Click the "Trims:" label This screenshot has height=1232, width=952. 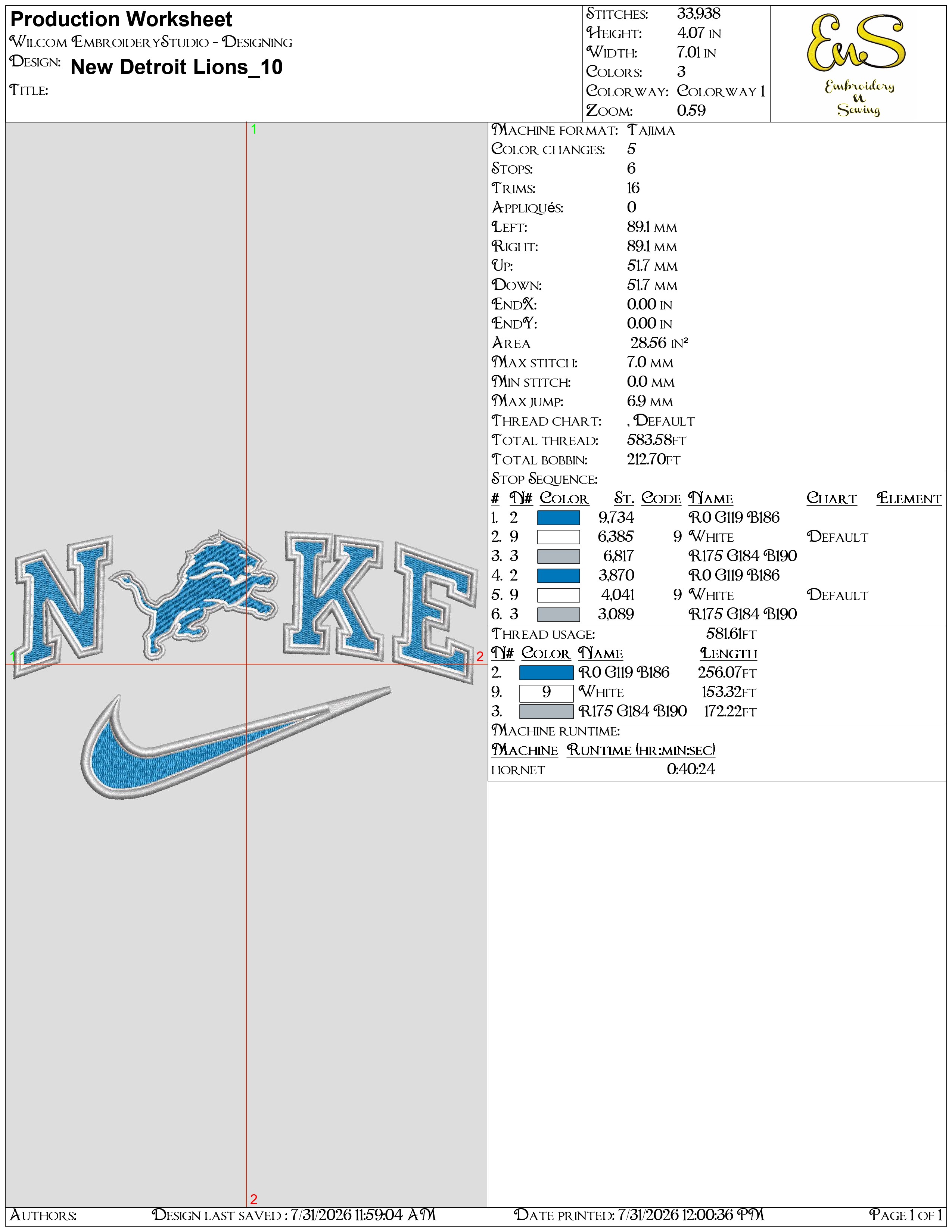point(513,188)
